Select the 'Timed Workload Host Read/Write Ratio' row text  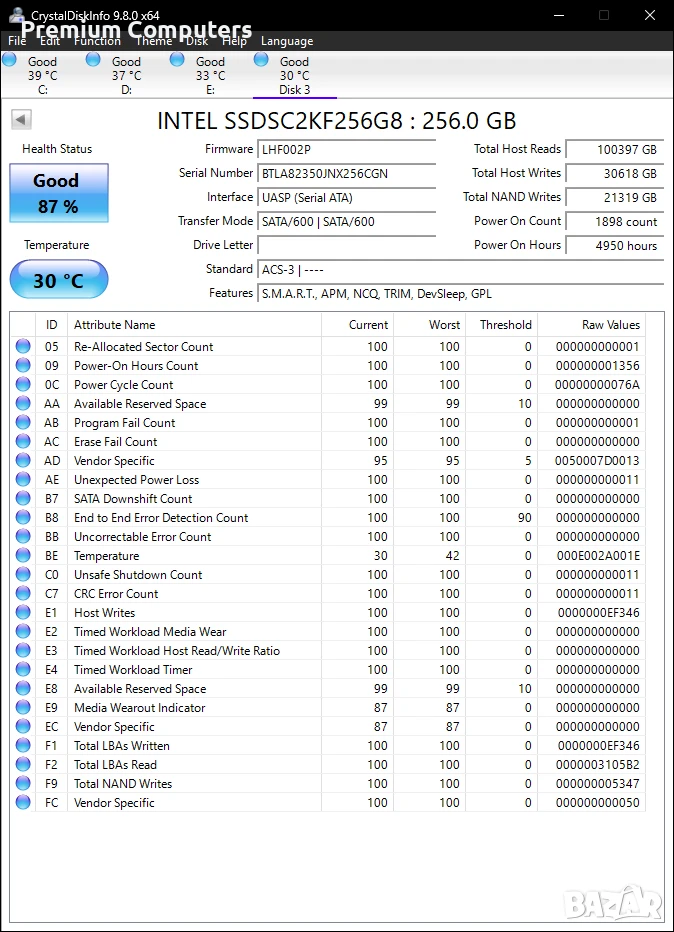[x=177, y=650]
